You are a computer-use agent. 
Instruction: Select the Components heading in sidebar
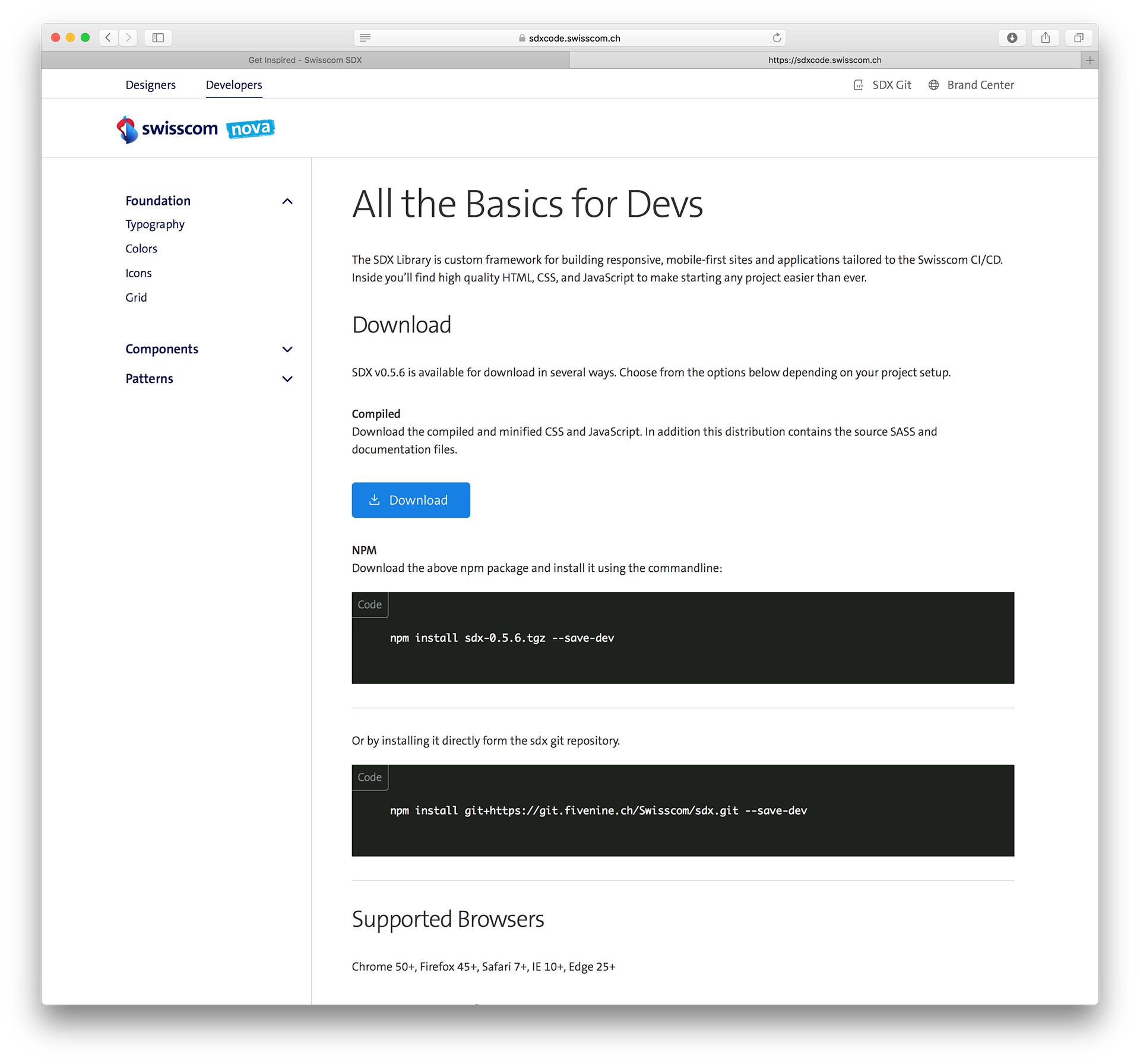click(161, 349)
